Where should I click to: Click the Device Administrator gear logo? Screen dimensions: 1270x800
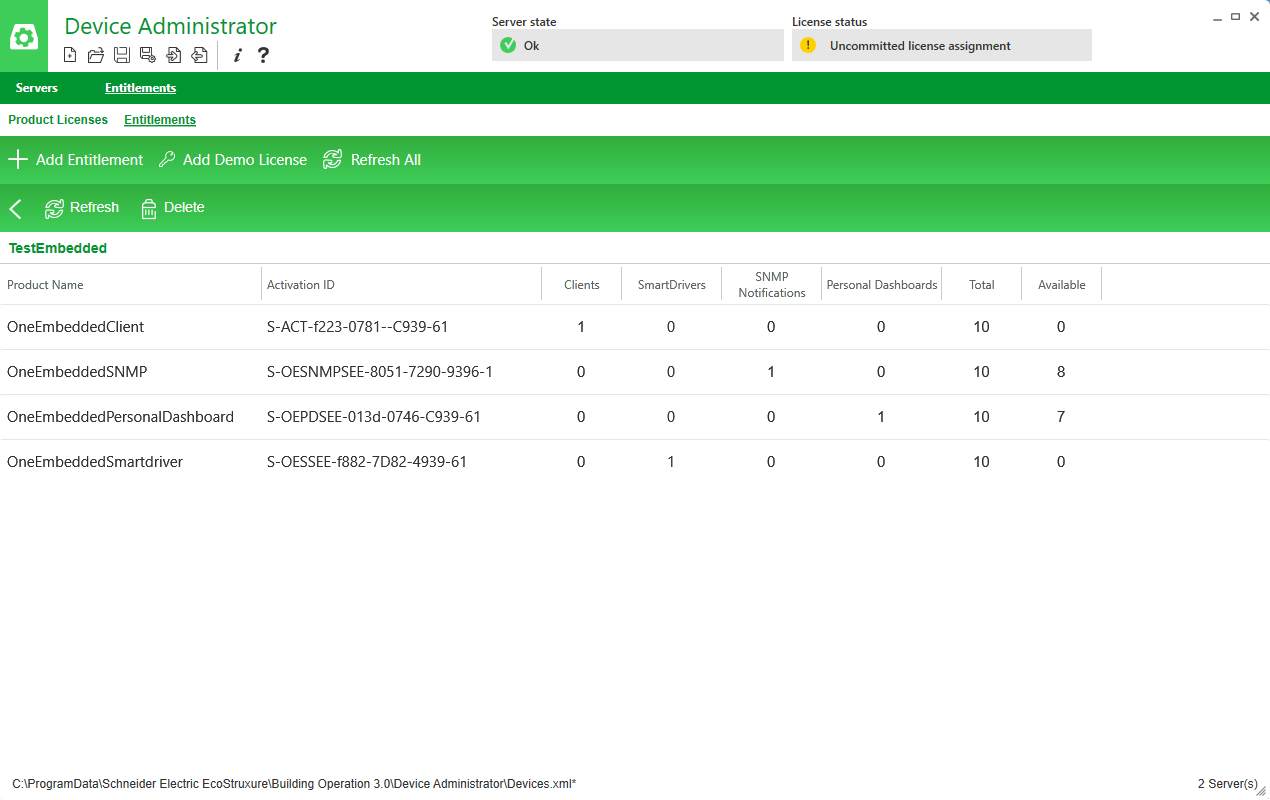click(x=24, y=37)
